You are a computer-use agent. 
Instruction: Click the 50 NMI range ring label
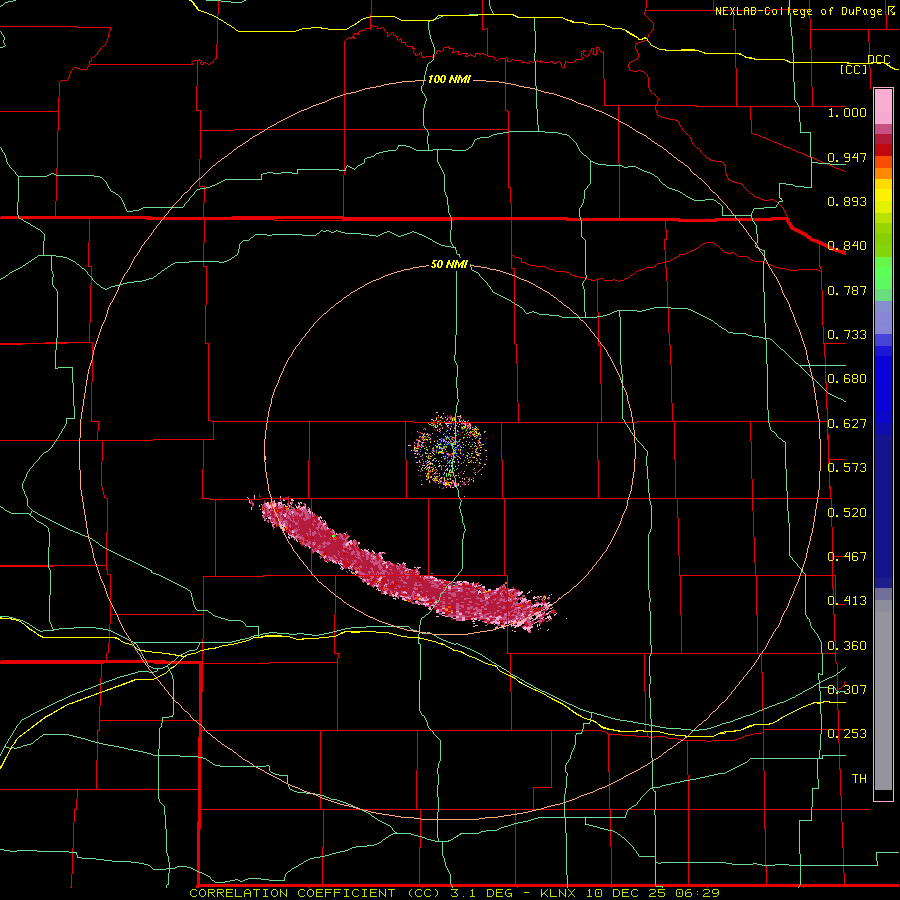[449, 264]
